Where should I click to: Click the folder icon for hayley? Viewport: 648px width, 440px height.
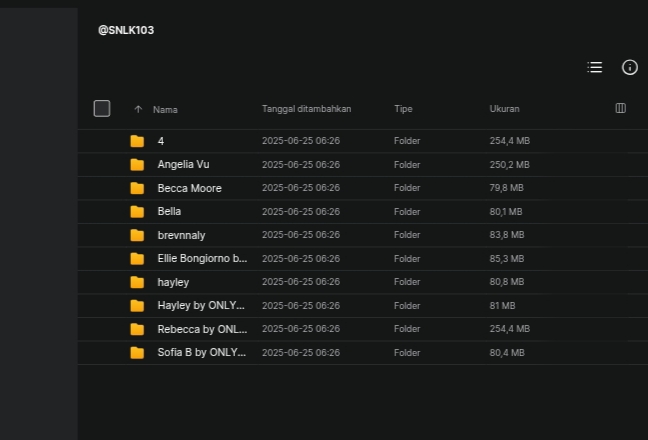[x=137, y=282]
